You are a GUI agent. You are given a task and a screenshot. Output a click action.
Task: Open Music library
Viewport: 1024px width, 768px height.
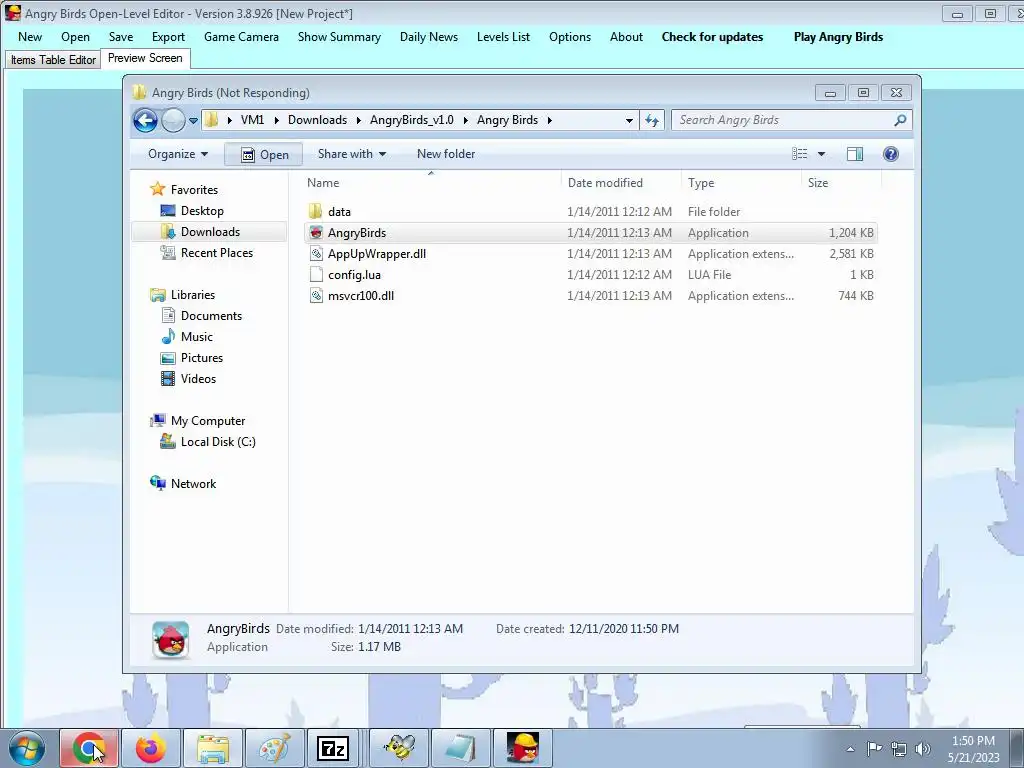197,336
